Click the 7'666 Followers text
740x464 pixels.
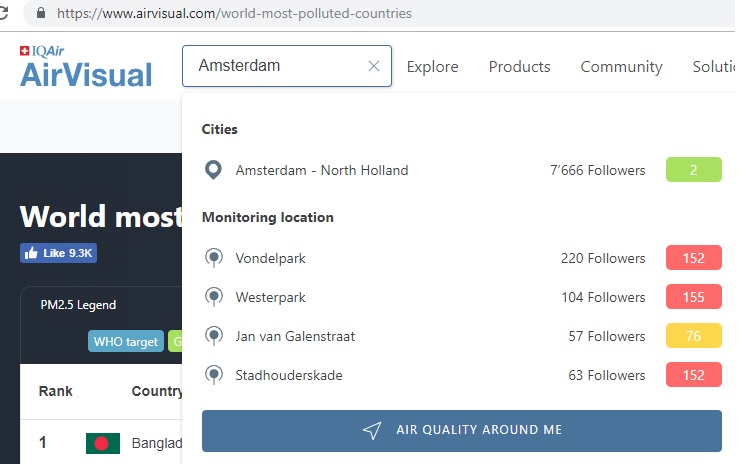coord(597,170)
